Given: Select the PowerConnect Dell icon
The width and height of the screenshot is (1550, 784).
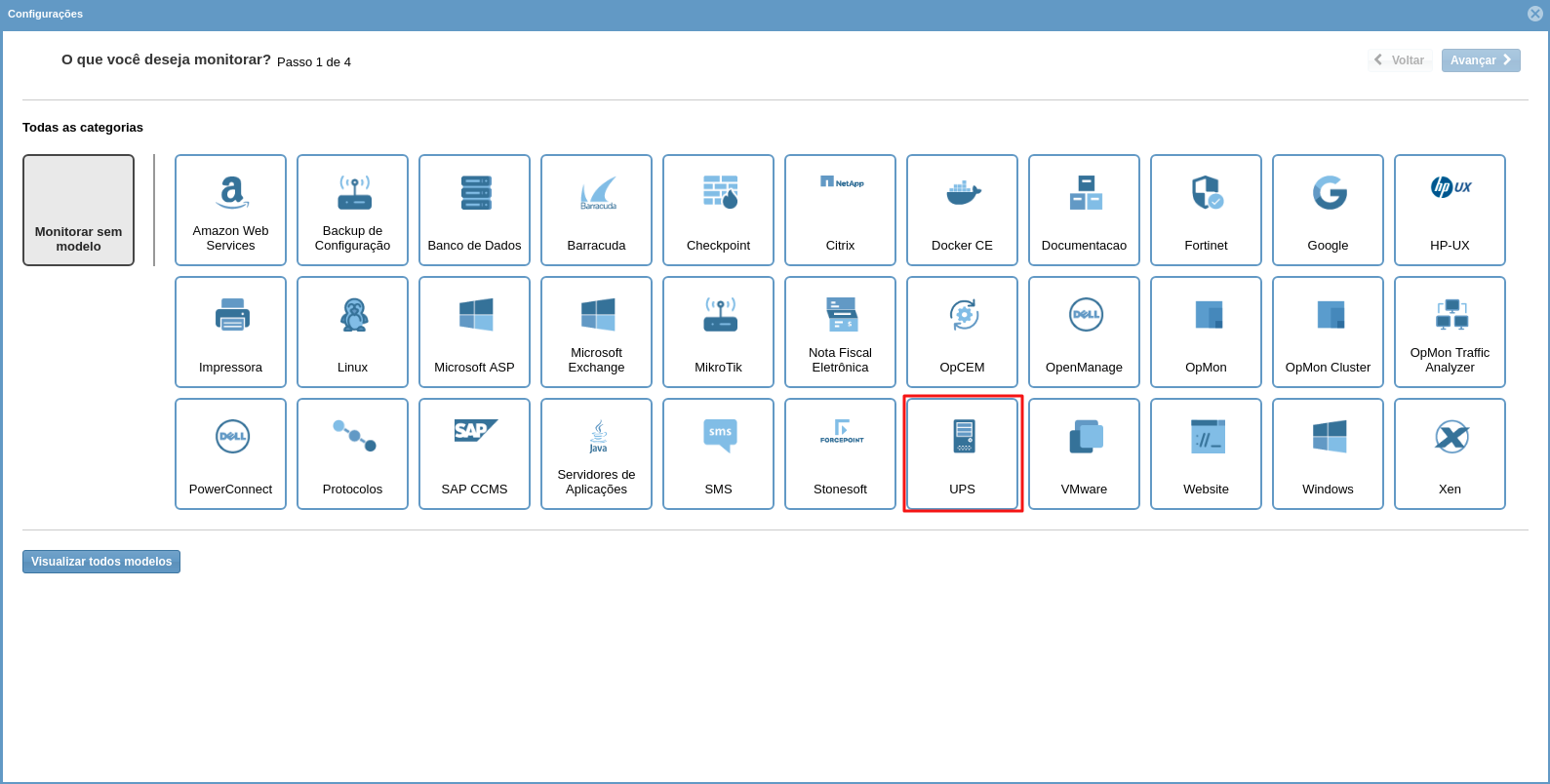Looking at the screenshot, I should 232,437.
